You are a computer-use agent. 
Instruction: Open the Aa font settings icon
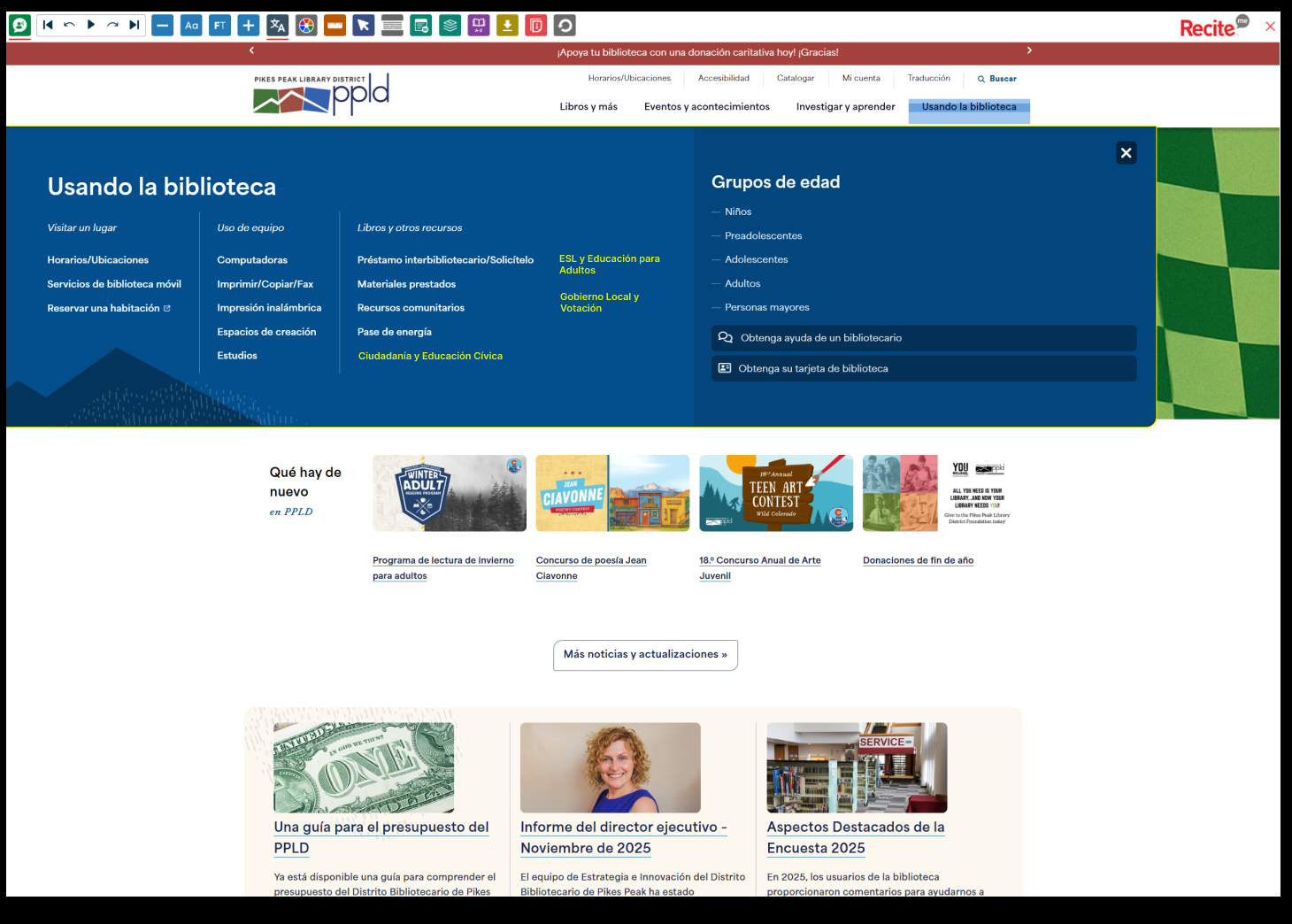[191, 26]
